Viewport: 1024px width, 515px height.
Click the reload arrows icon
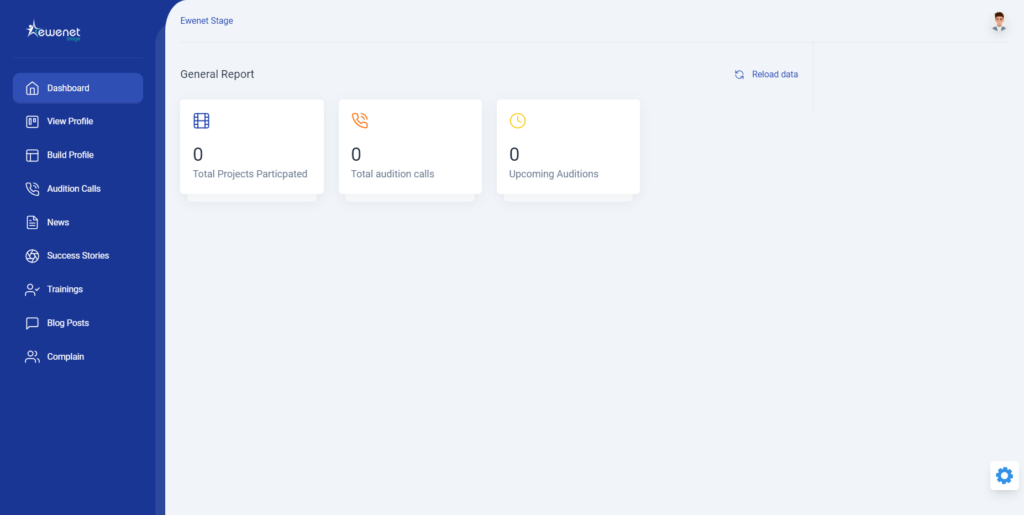click(739, 75)
